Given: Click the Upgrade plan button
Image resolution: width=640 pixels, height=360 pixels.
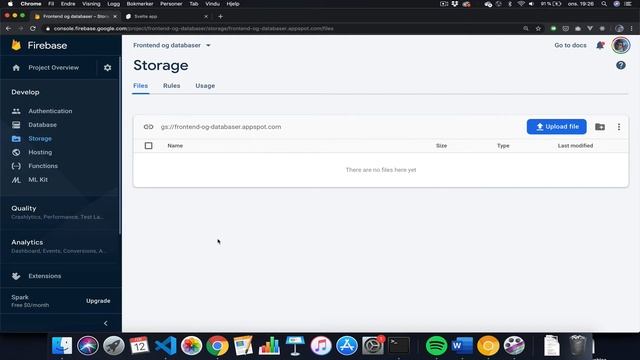Looking at the screenshot, I should coord(98,301).
